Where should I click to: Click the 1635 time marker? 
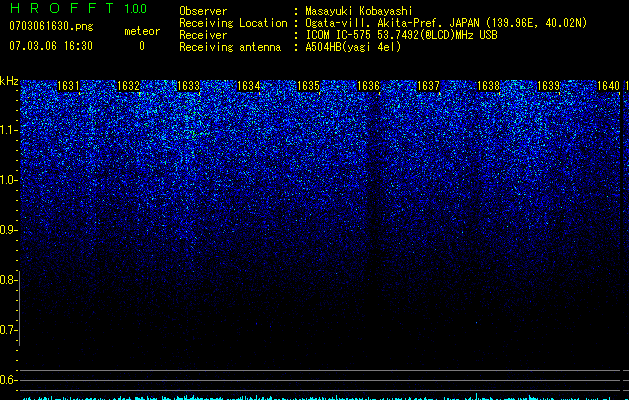pyautogui.click(x=308, y=86)
